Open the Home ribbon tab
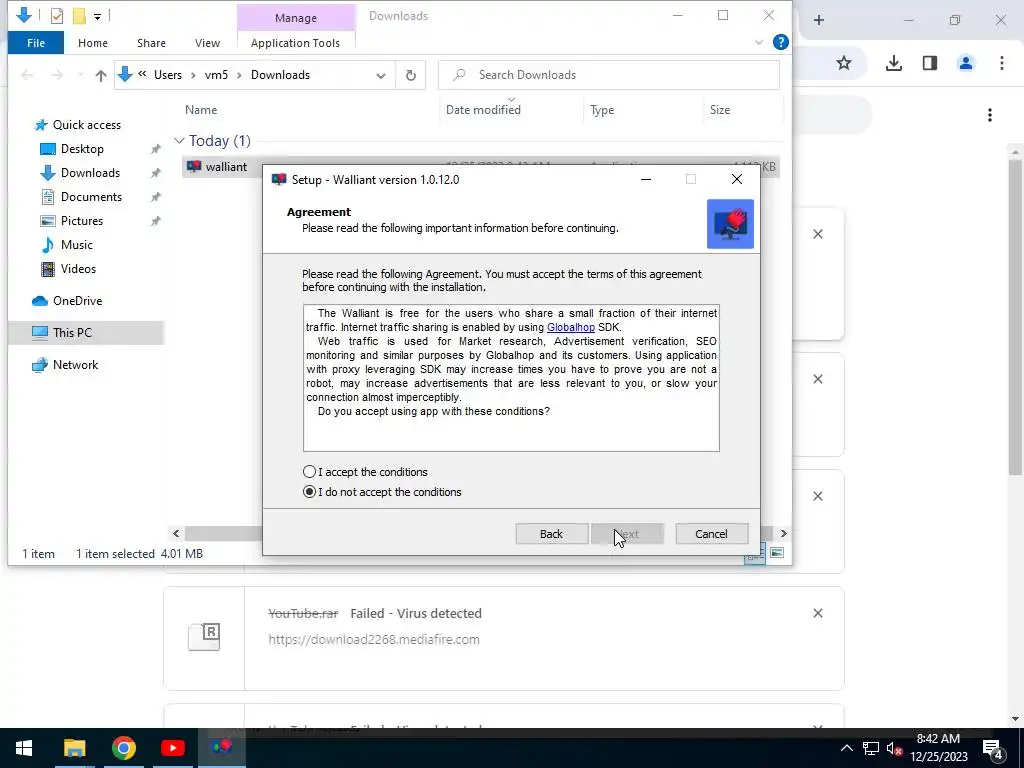 pos(93,43)
